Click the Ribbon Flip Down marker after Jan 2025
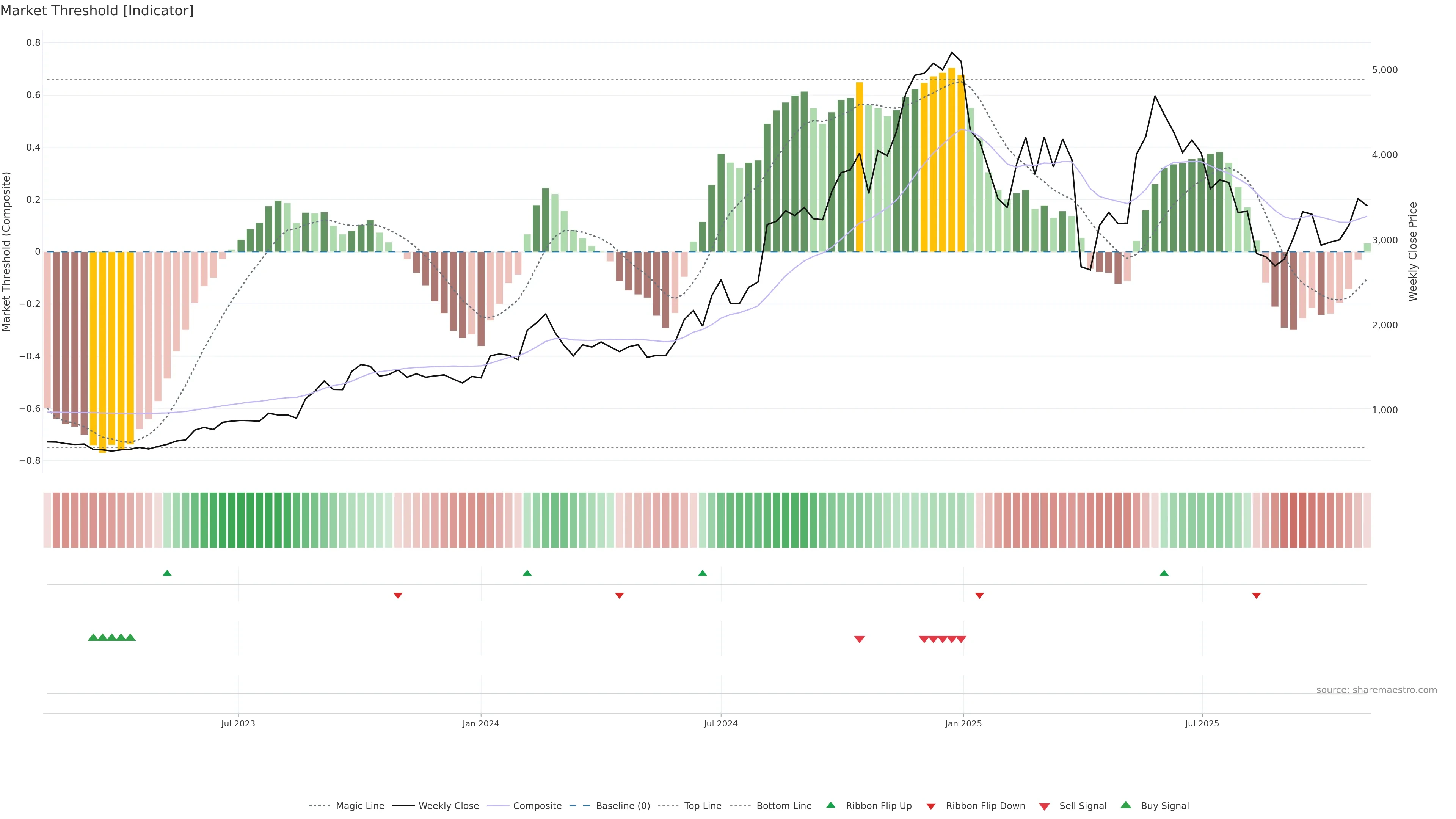Screen dimensions: 1456x819 click(x=979, y=596)
